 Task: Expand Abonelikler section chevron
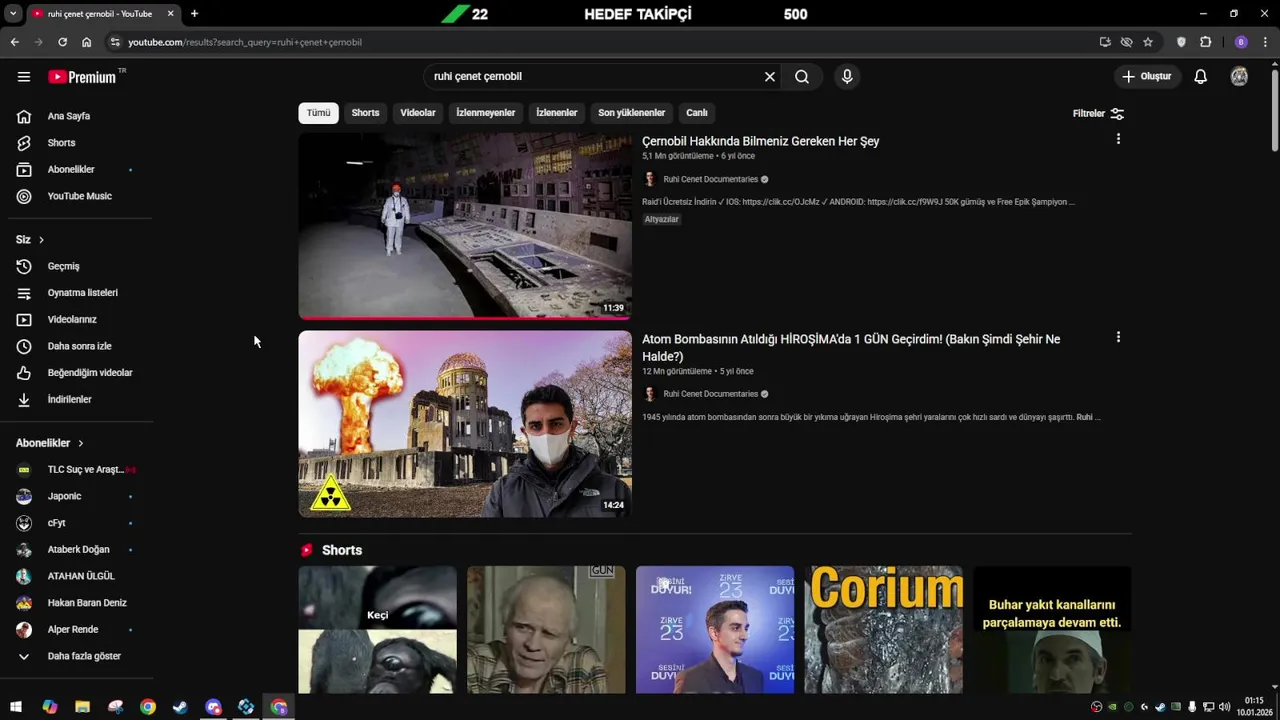tap(81, 443)
